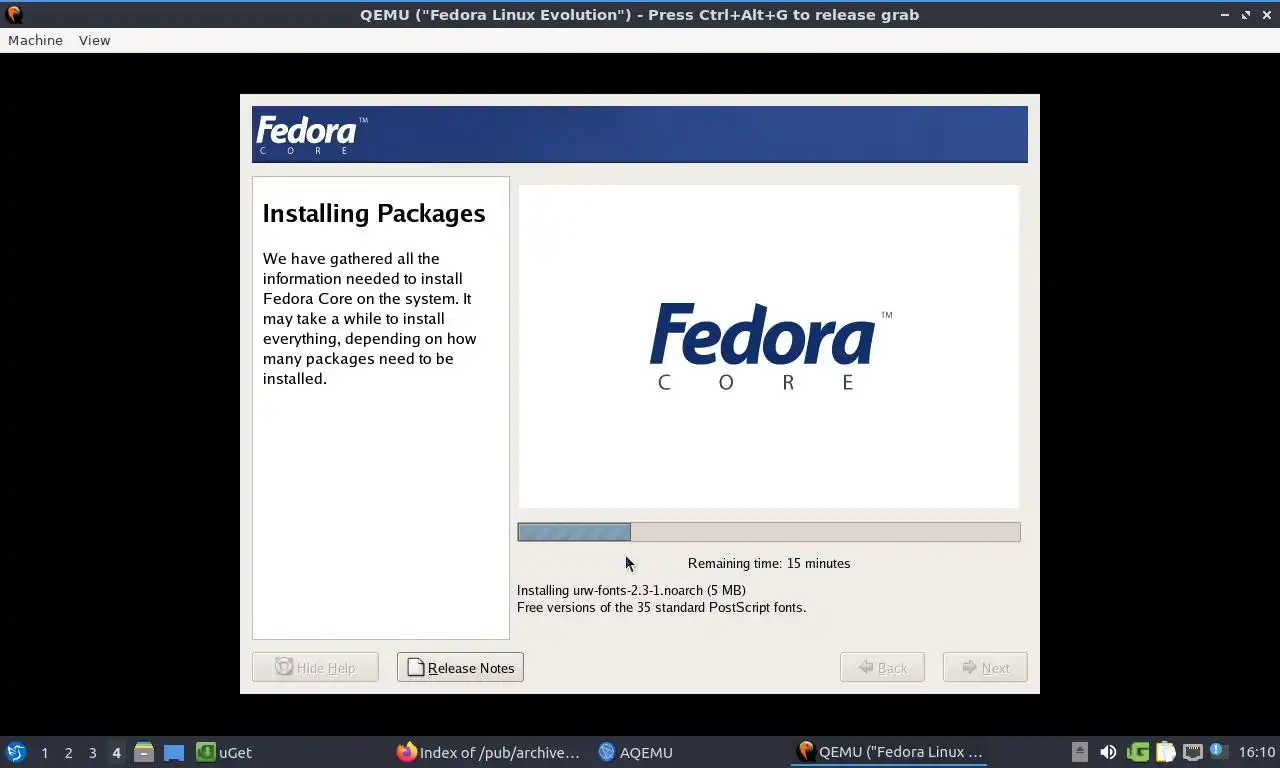Screen dimensions: 1280x768
Task: Open the uGet green tray icon
Action: [x=1137, y=752]
